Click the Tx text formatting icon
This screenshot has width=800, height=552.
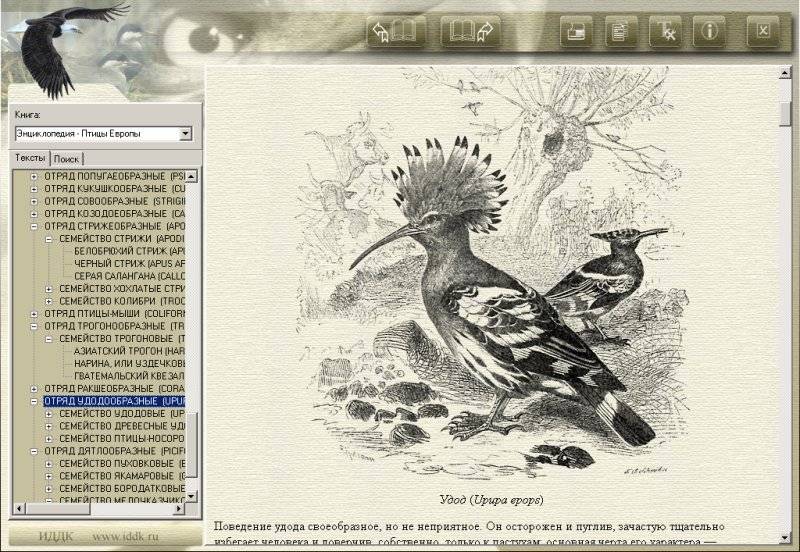664,31
